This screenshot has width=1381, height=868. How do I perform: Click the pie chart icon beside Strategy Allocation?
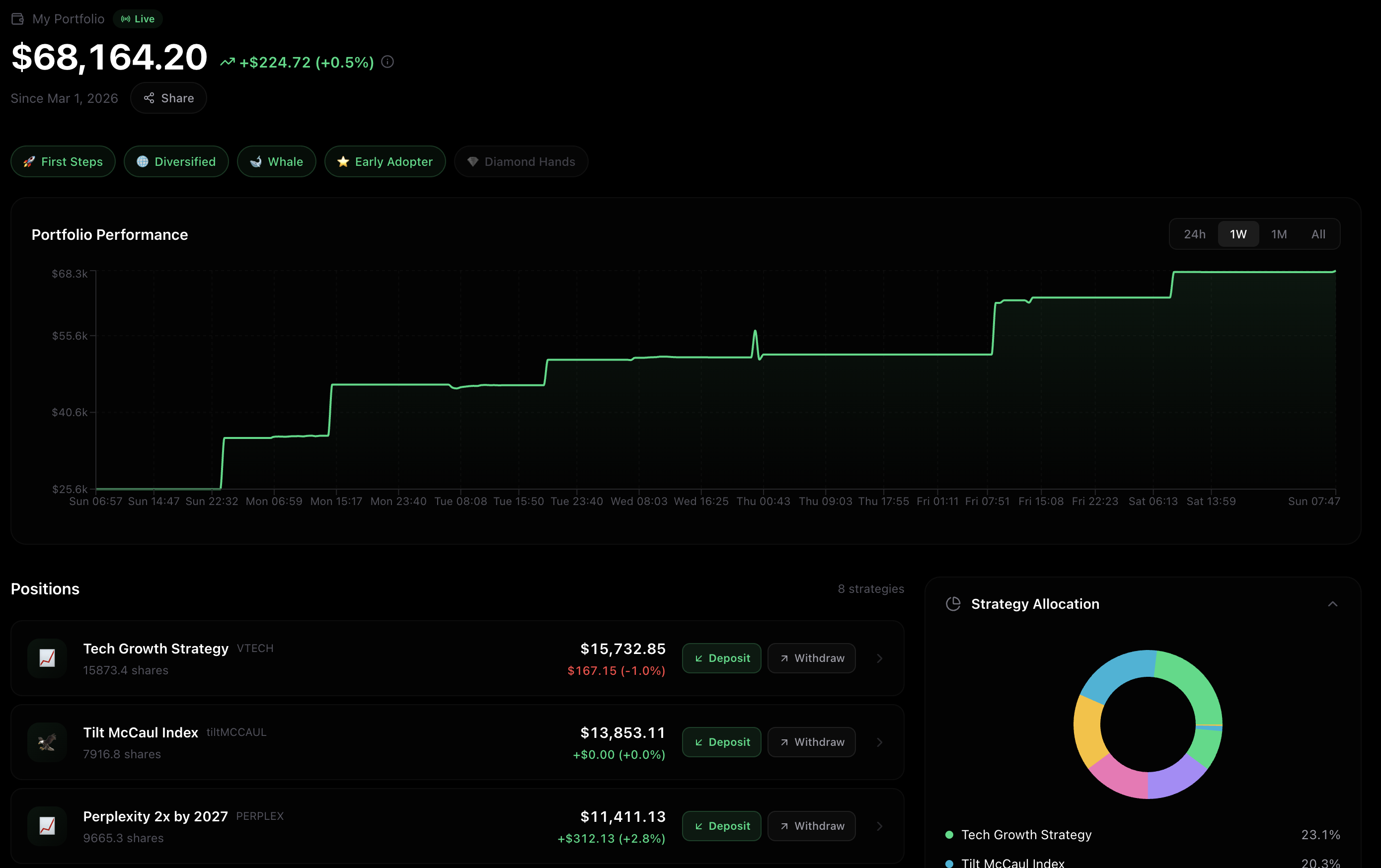[x=953, y=604]
